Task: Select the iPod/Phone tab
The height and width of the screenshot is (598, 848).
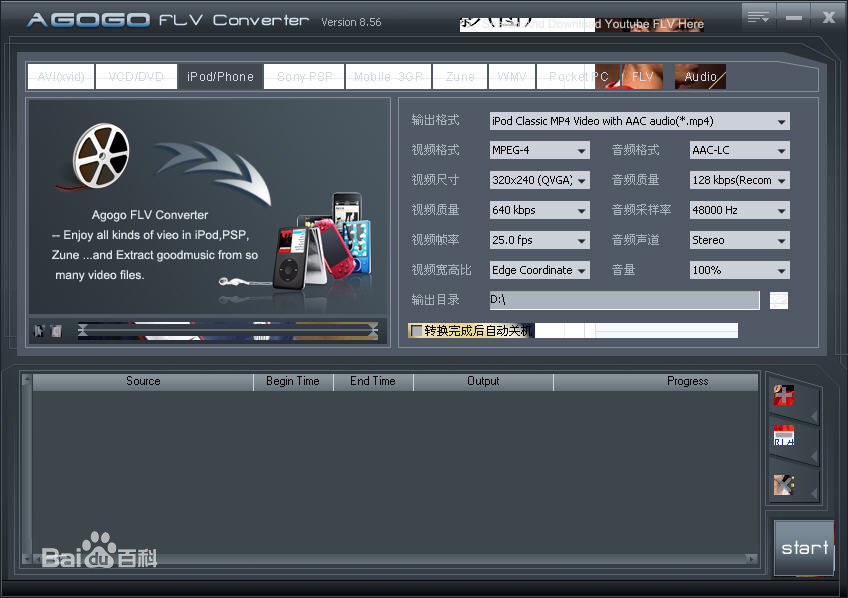Action: [x=220, y=77]
